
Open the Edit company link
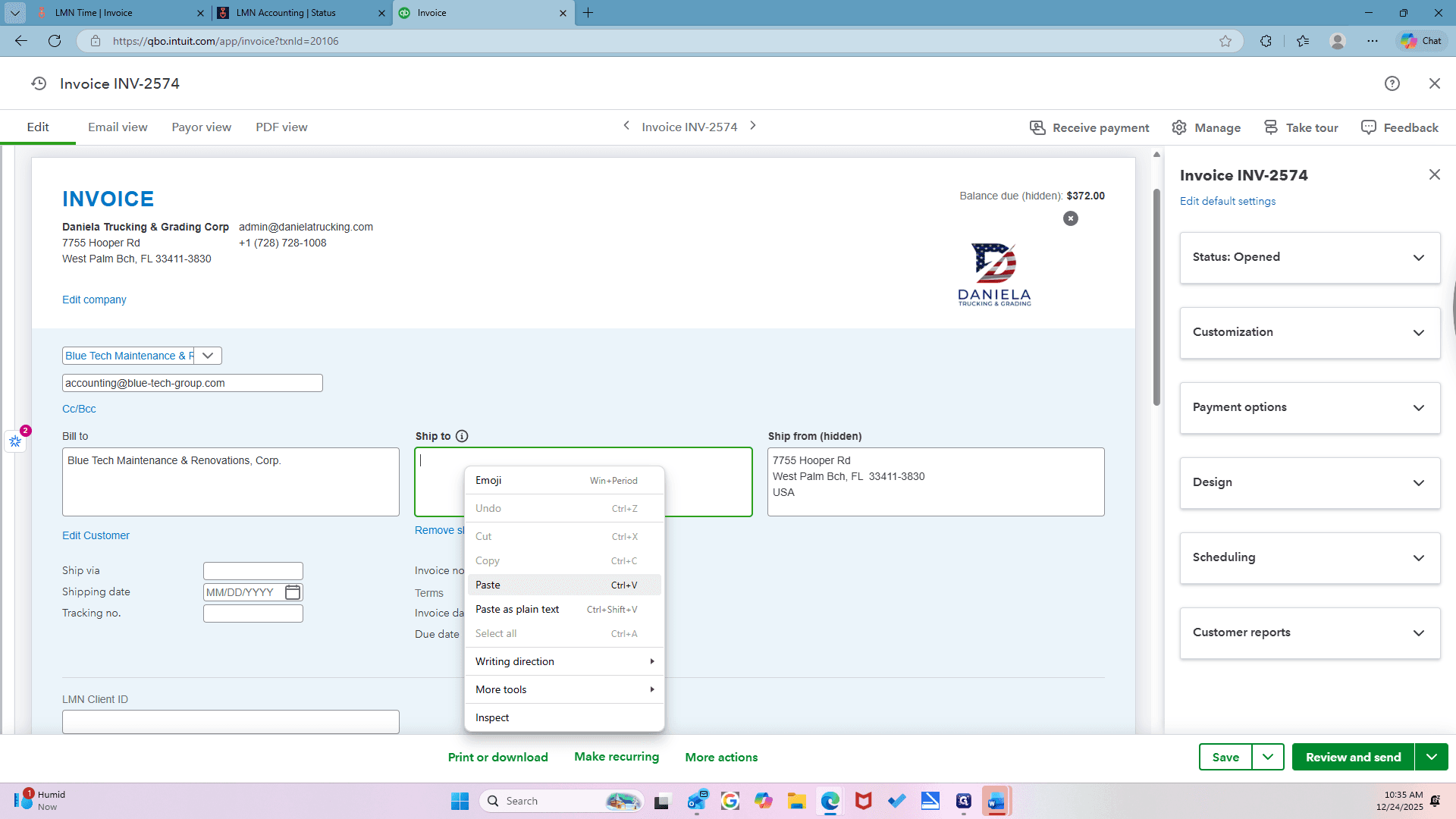[x=94, y=300]
